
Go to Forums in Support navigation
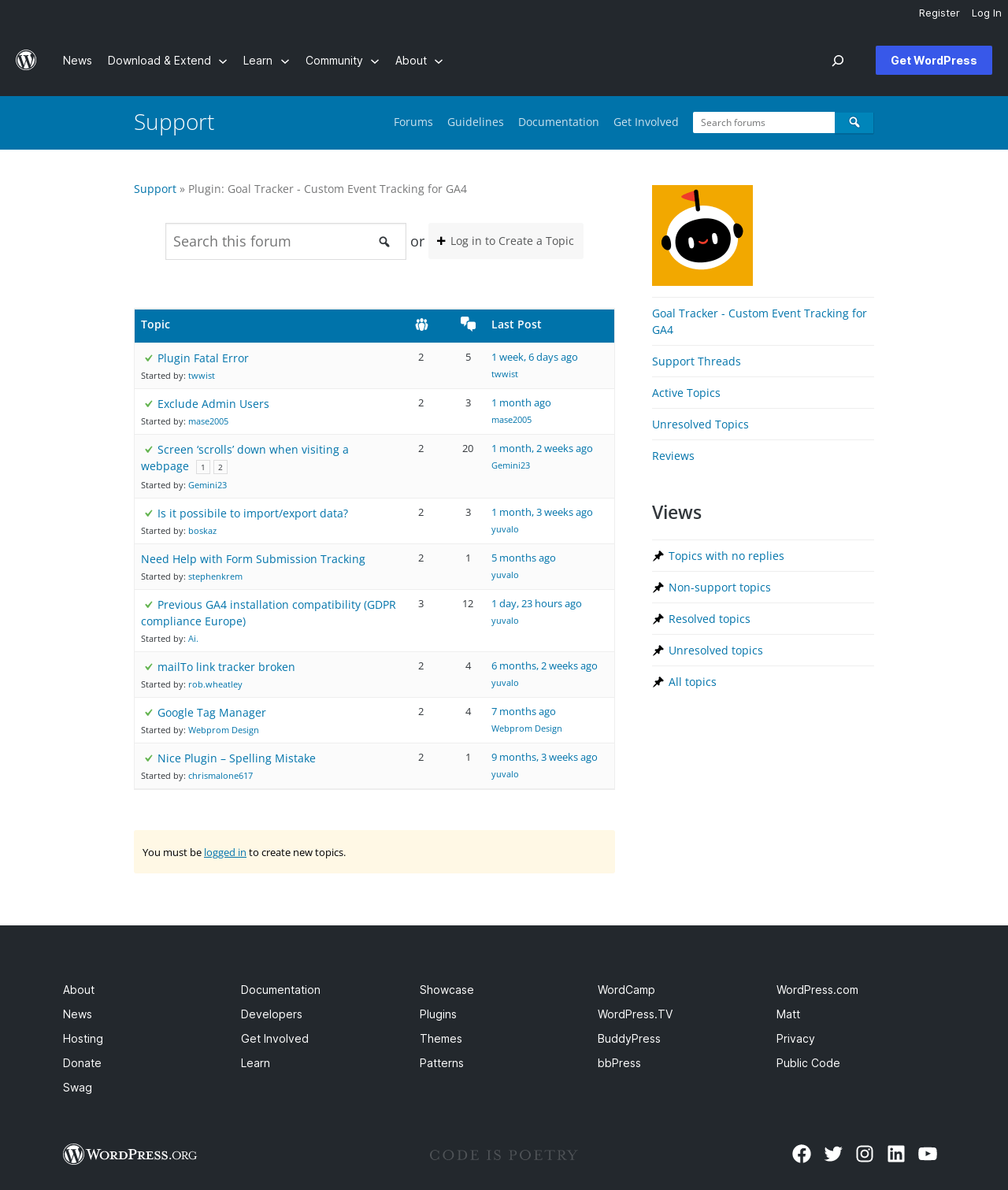tap(413, 122)
